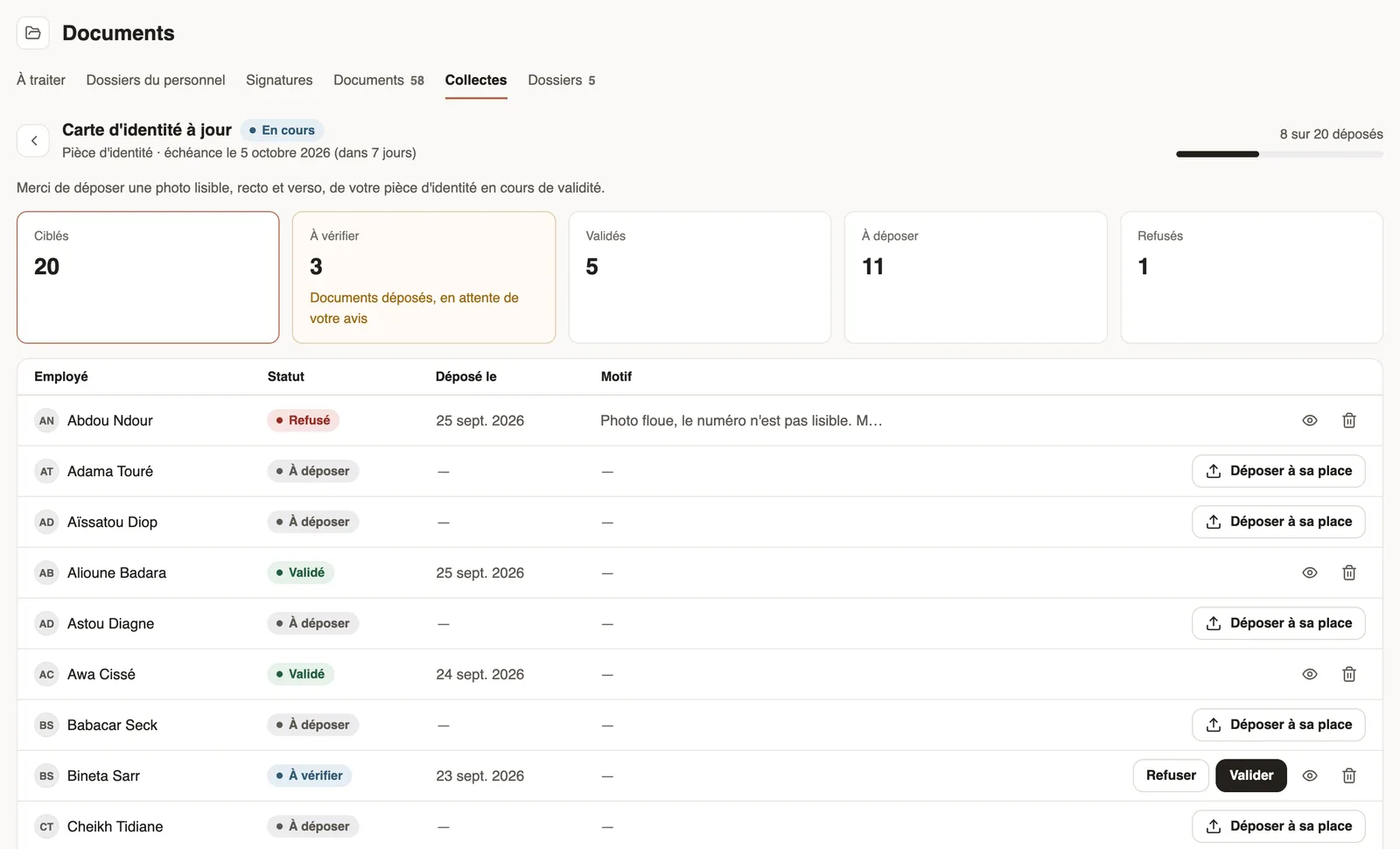
Task: Delete Abdou Ndour's document with trash icon
Action: click(1349, 420)
